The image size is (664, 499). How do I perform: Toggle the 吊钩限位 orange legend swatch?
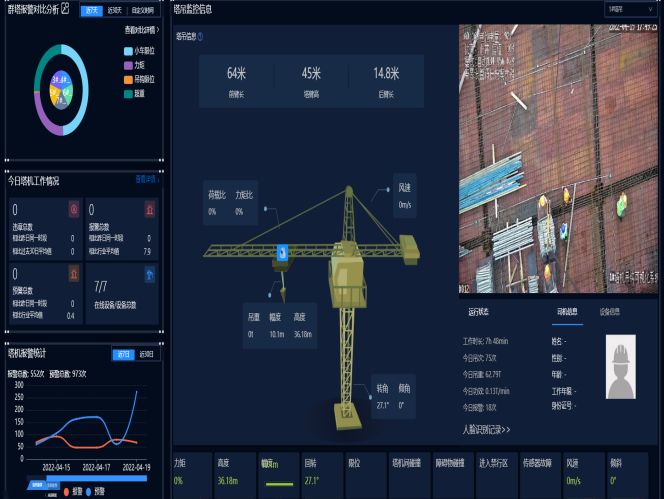(128, 80)
